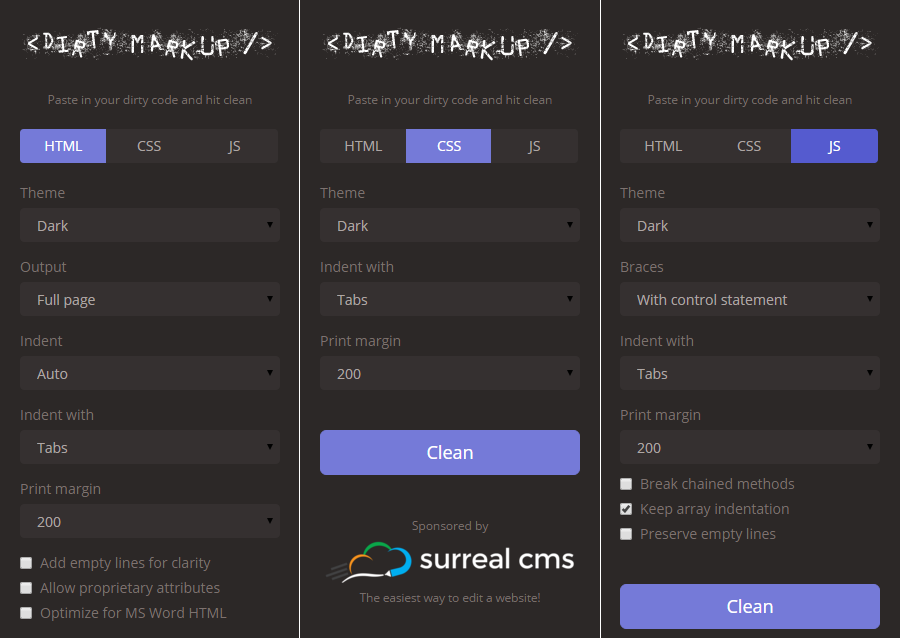
Task: Enable Break chained methods
Action: [626, 483]
